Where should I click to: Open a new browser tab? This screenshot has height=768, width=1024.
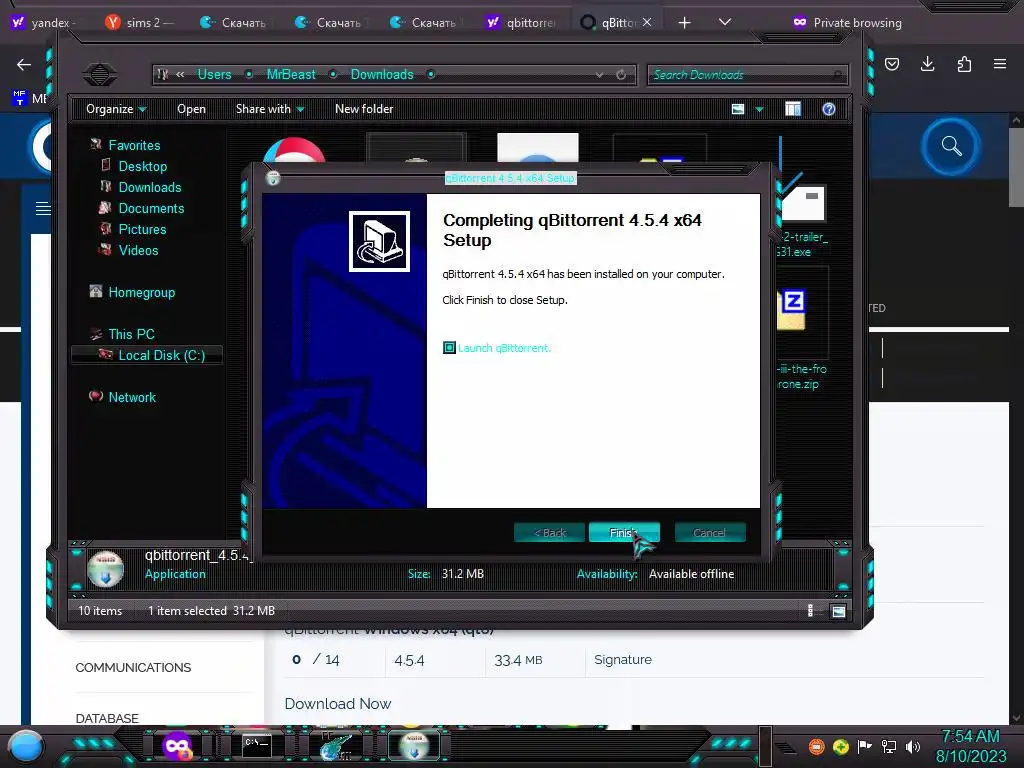click(684, 23)
